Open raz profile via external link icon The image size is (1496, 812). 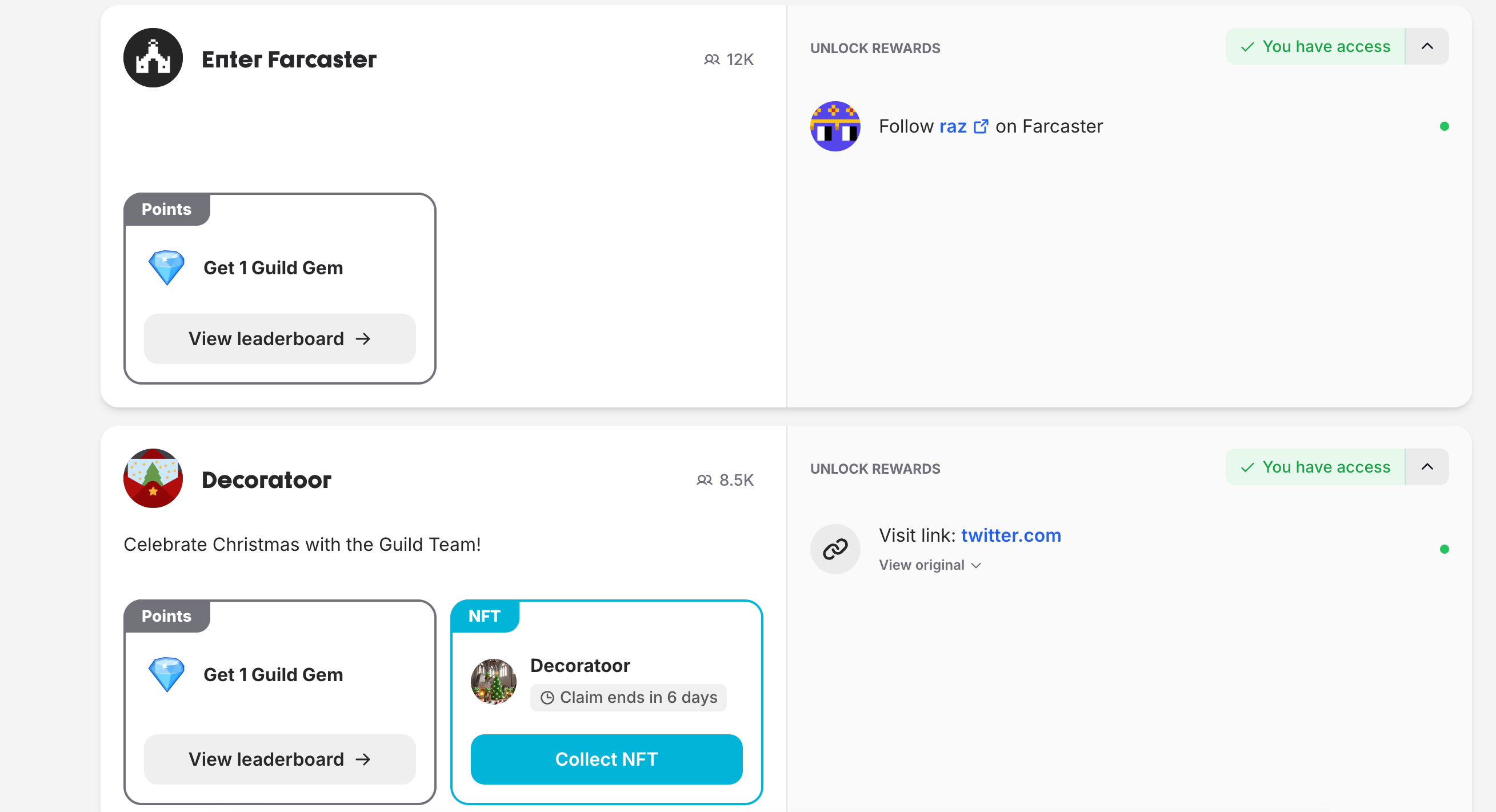coord(981,126)
